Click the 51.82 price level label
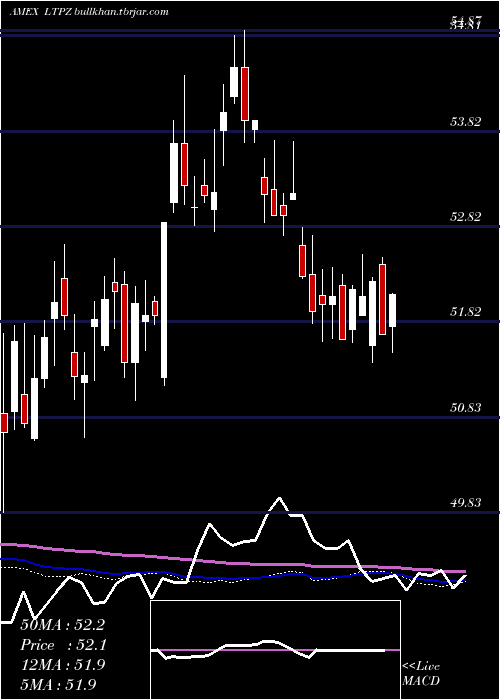This screenshot has width=500, height=700. click(x=466, y=312)
